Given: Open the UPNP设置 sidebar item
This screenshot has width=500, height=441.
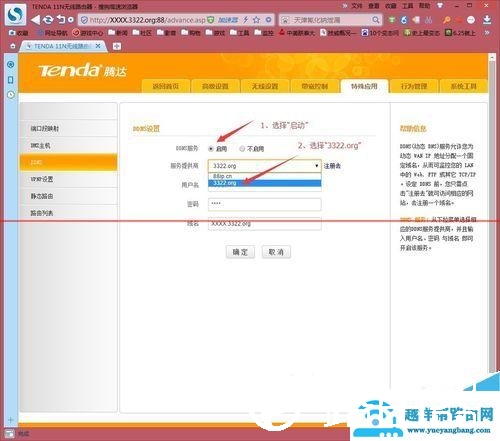Looking at the screenshot, I should tap(69, 179).
